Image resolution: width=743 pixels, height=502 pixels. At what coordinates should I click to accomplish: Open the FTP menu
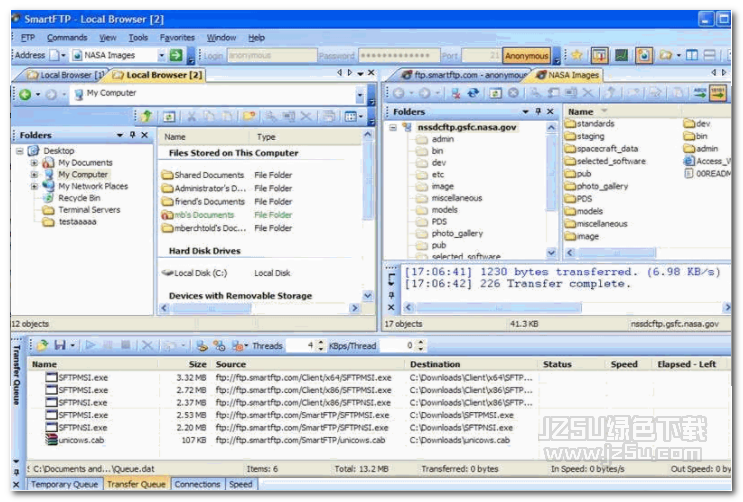coord(28,37)
